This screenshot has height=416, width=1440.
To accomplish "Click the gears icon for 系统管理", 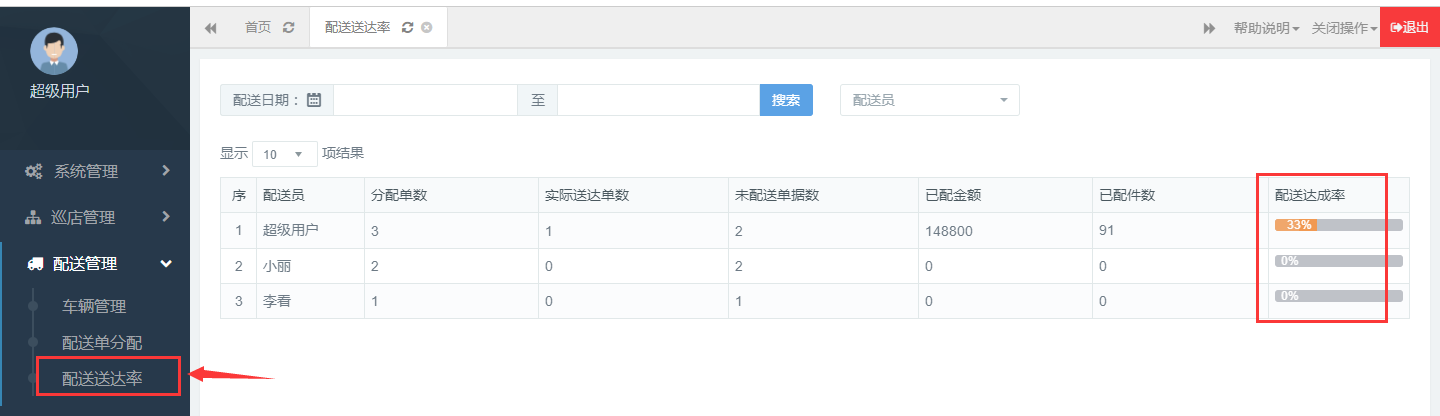I will [33, 172].
